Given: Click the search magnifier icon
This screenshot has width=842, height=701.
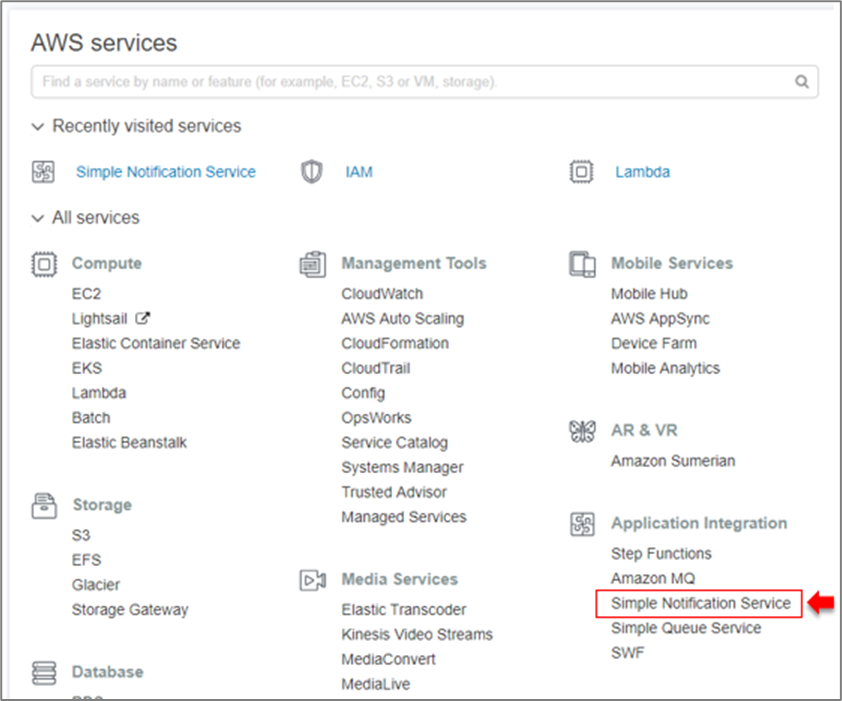Looking at the screenshot, I should tap(802, 82).
